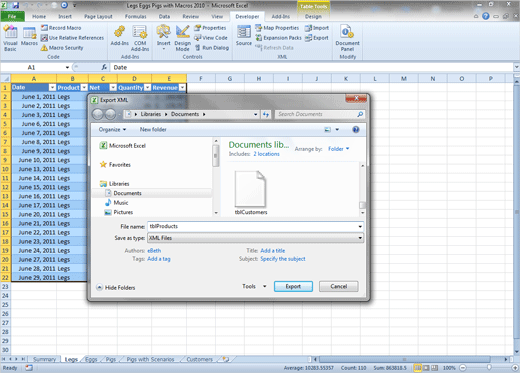Click the XML Export ribbon button

317,38
